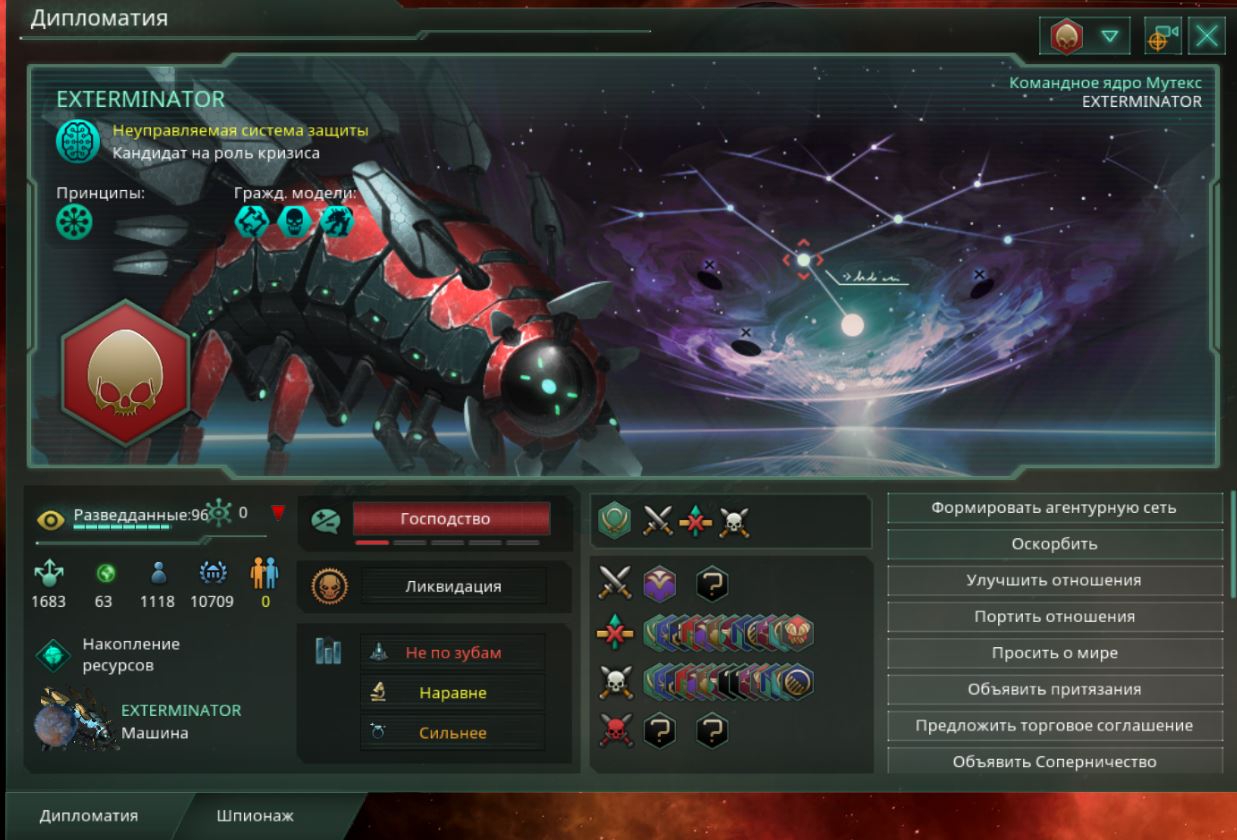
Task: Click the EXTERMINATOR species portrait thumbnail
Action: tap(74, 720)
